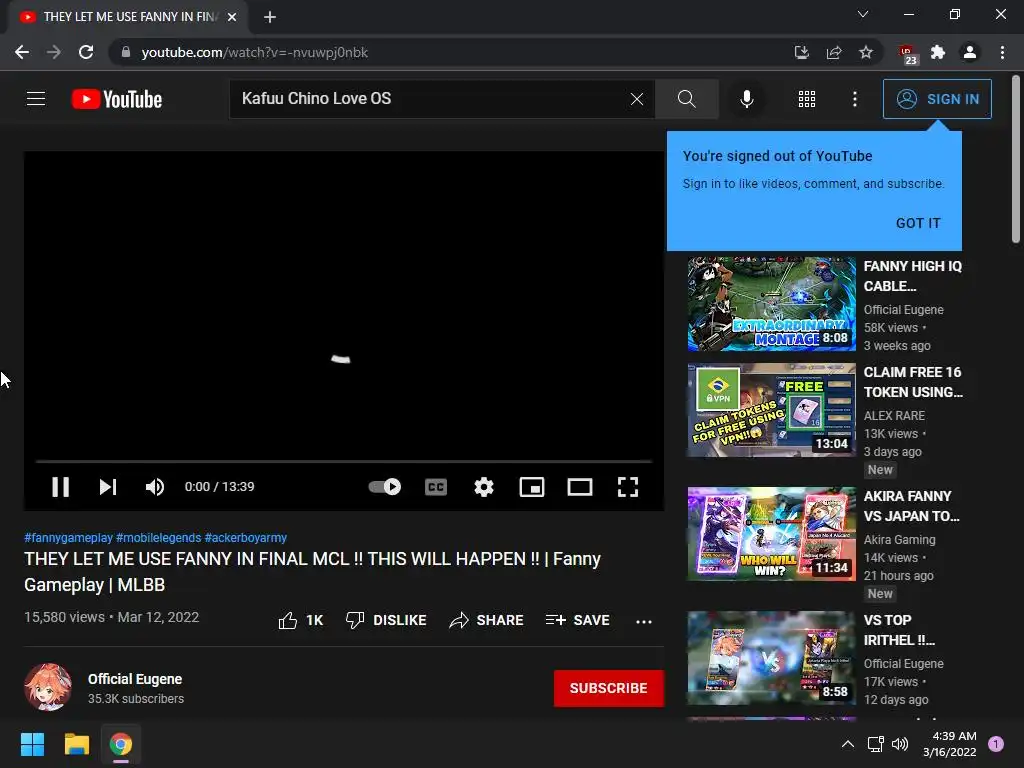Image resolution: width=1024 pixels, height=768 pixels.
Task: Select the YouTube video tab
Action: click(128, 17)
